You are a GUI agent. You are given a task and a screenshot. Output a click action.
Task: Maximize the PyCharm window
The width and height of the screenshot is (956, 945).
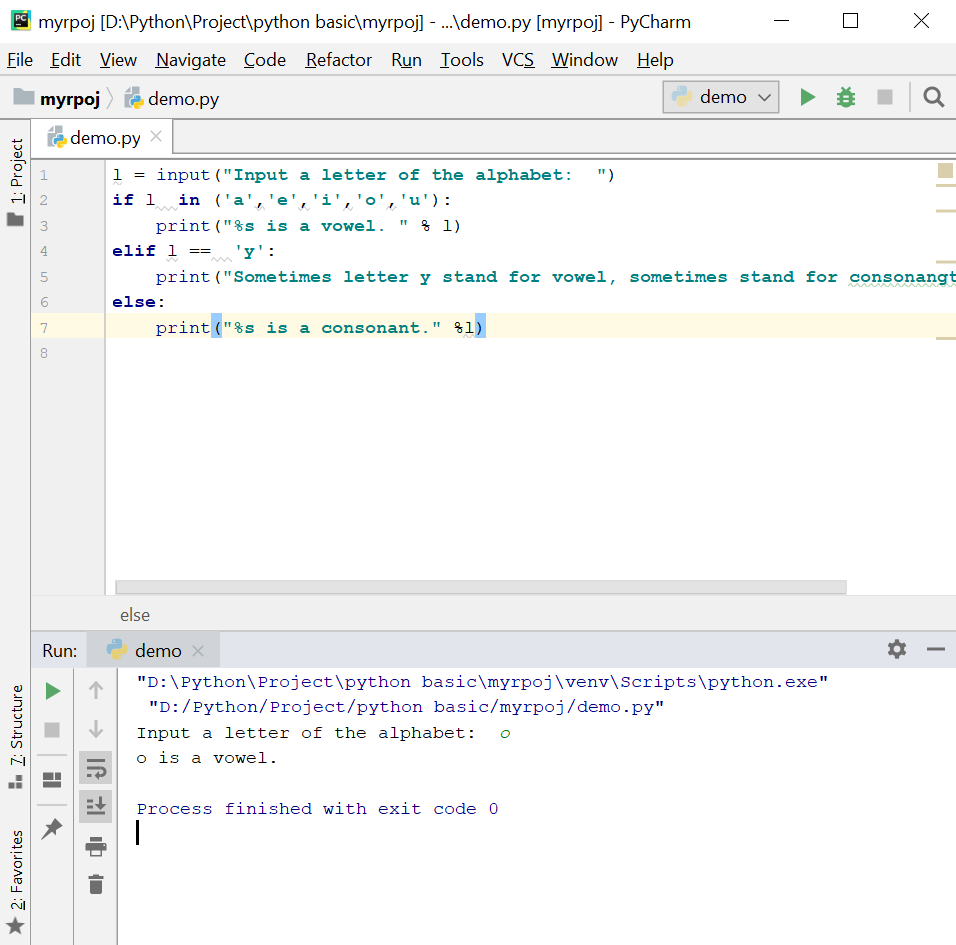(x=851, y=21)
